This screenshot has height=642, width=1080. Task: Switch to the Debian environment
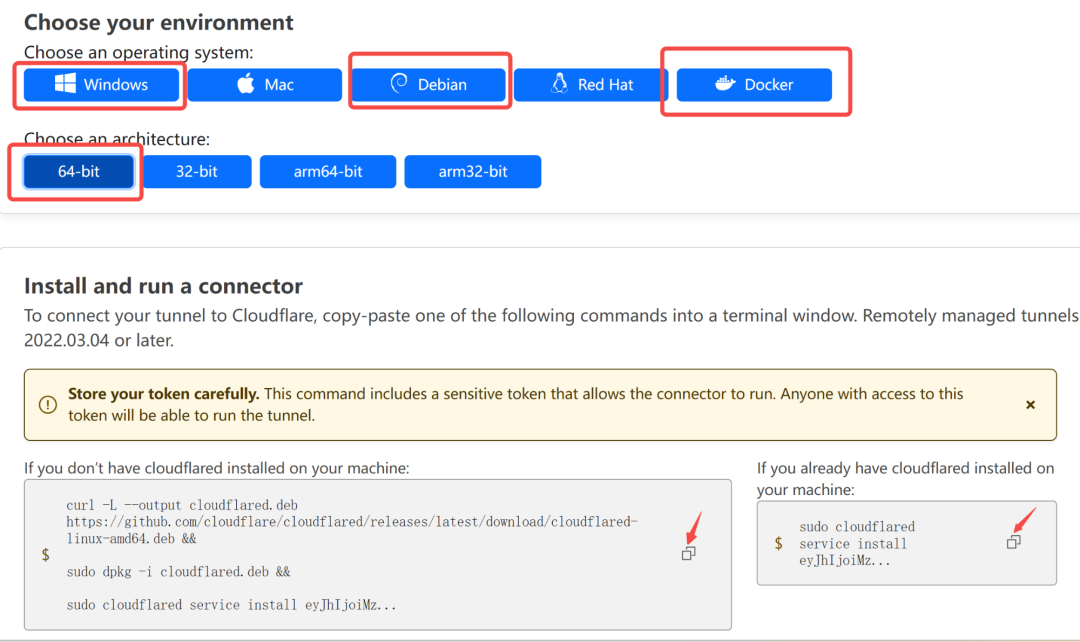click(x=430, y=85)
